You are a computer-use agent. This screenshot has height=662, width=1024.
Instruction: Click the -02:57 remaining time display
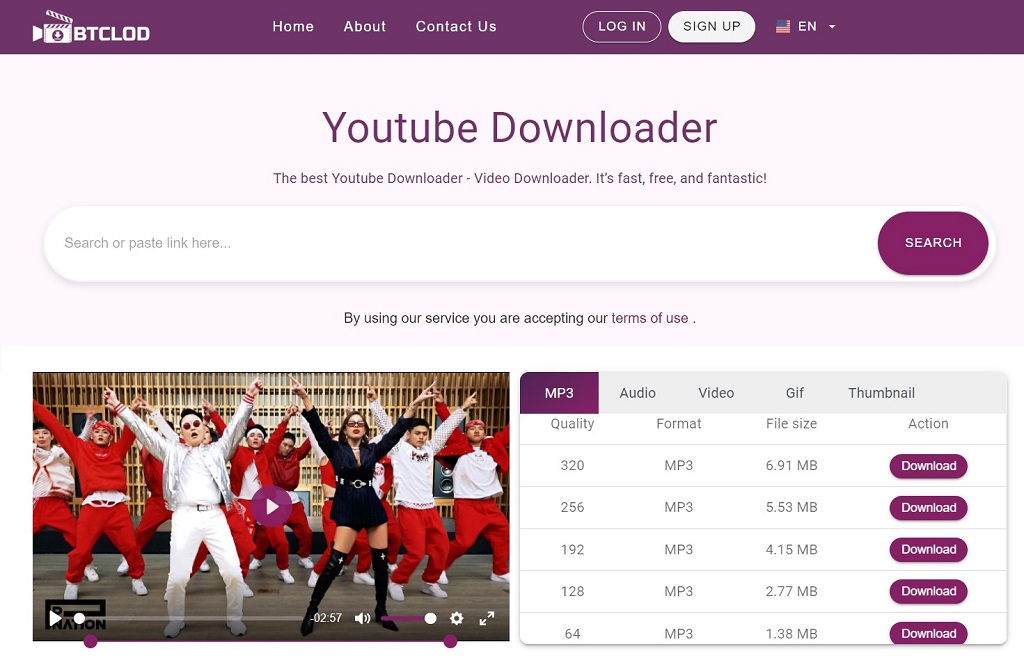(x=326, y=618)
